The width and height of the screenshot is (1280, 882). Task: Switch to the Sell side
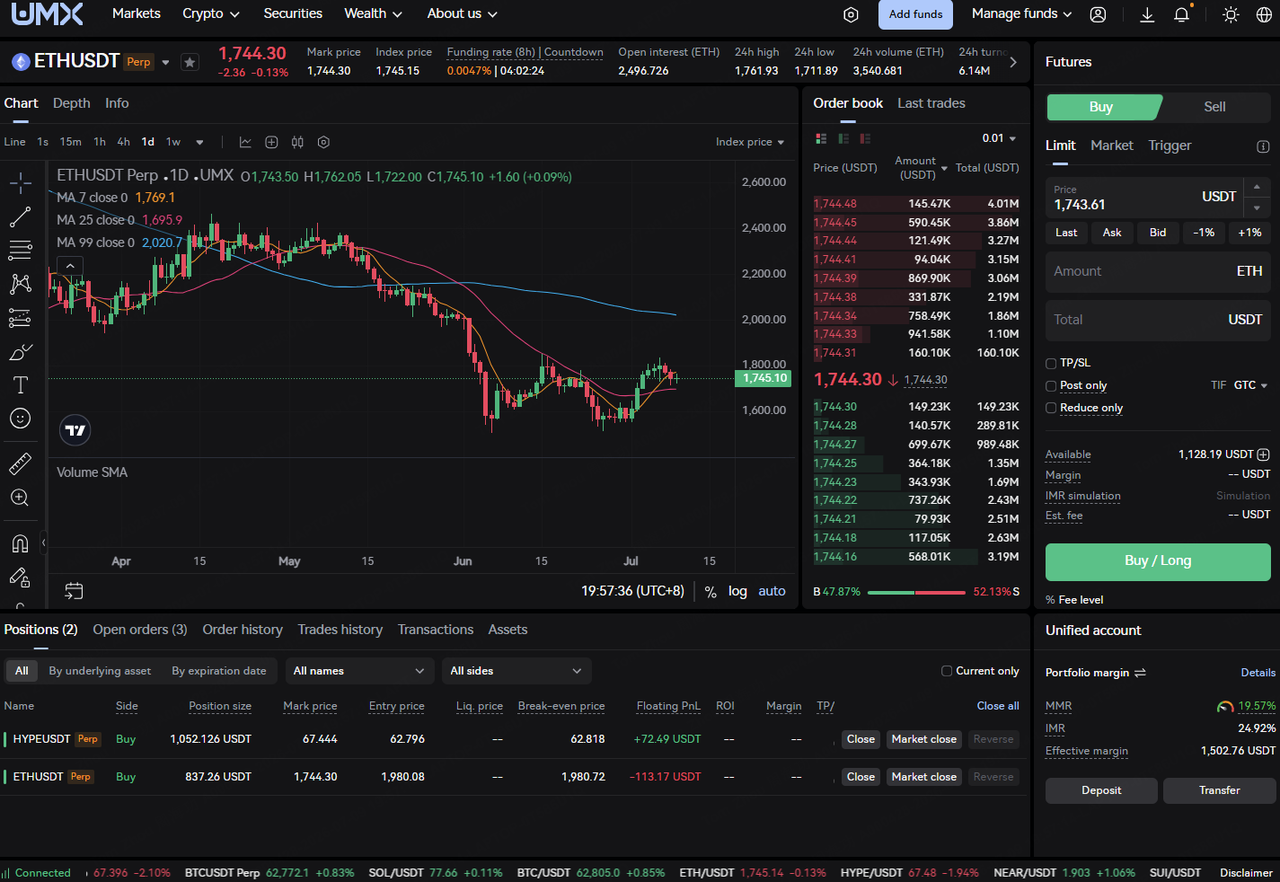(x=1214, y=107)
